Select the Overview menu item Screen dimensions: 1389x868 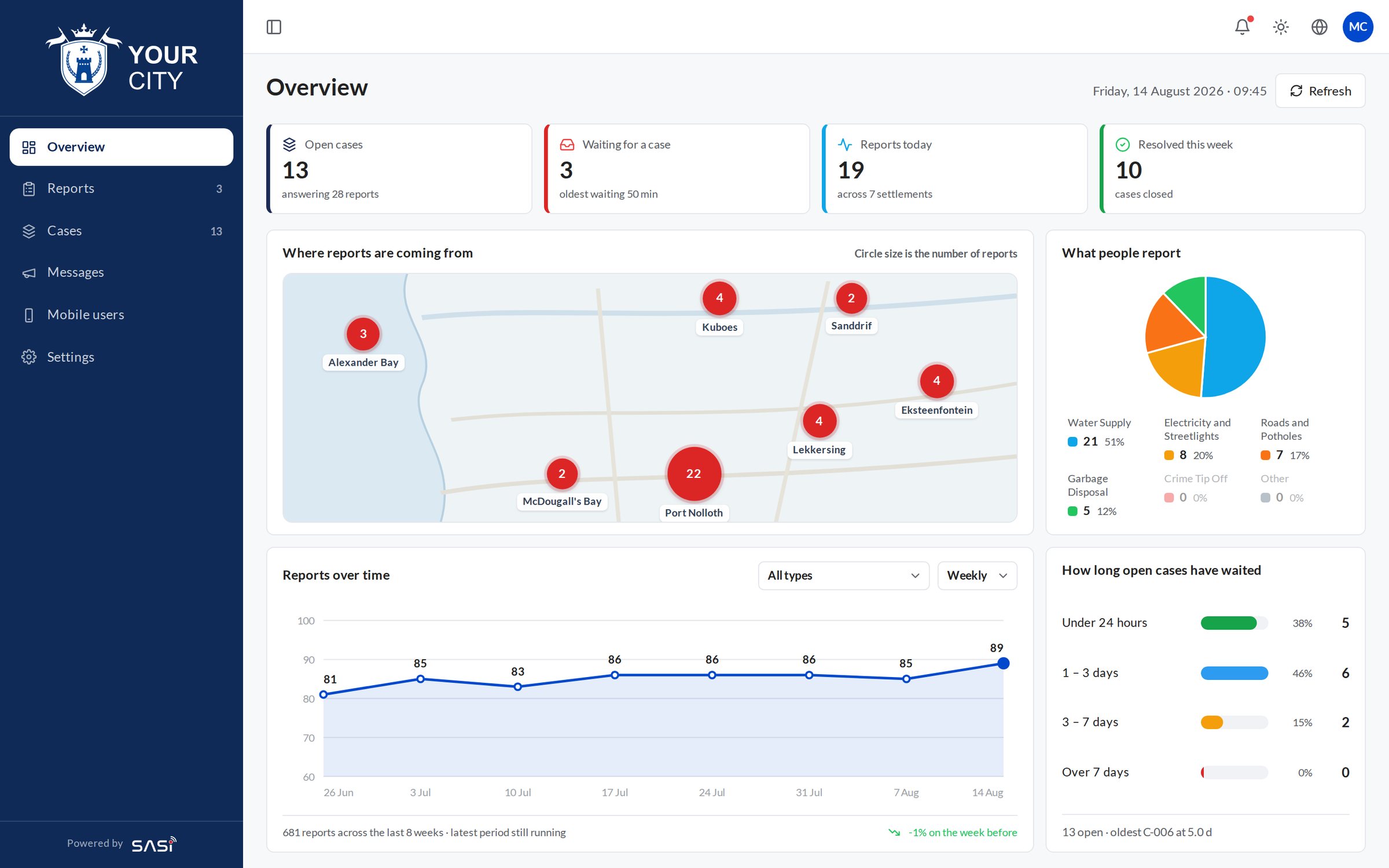coord(122,147)
